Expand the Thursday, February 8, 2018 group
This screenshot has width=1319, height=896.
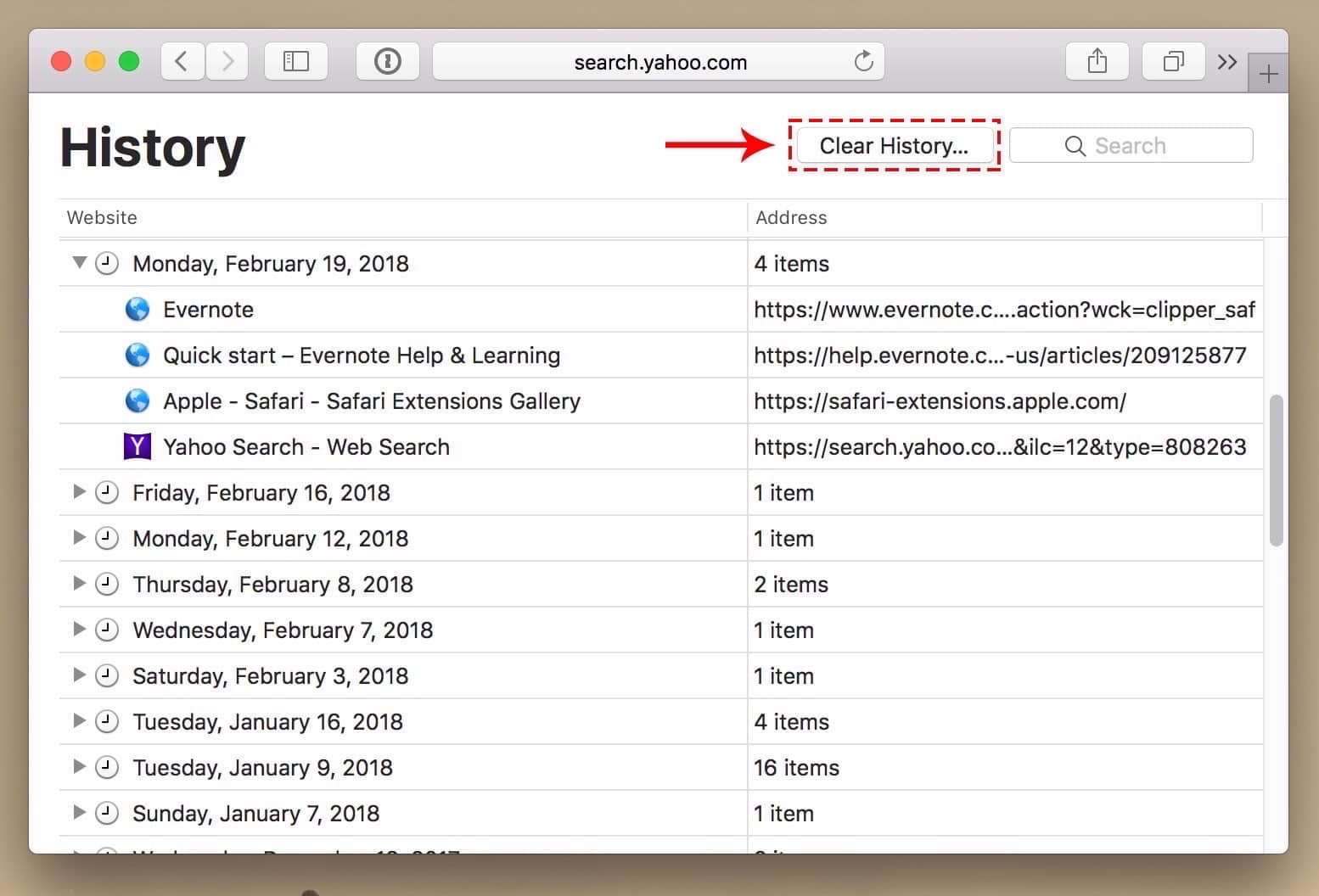79,583
